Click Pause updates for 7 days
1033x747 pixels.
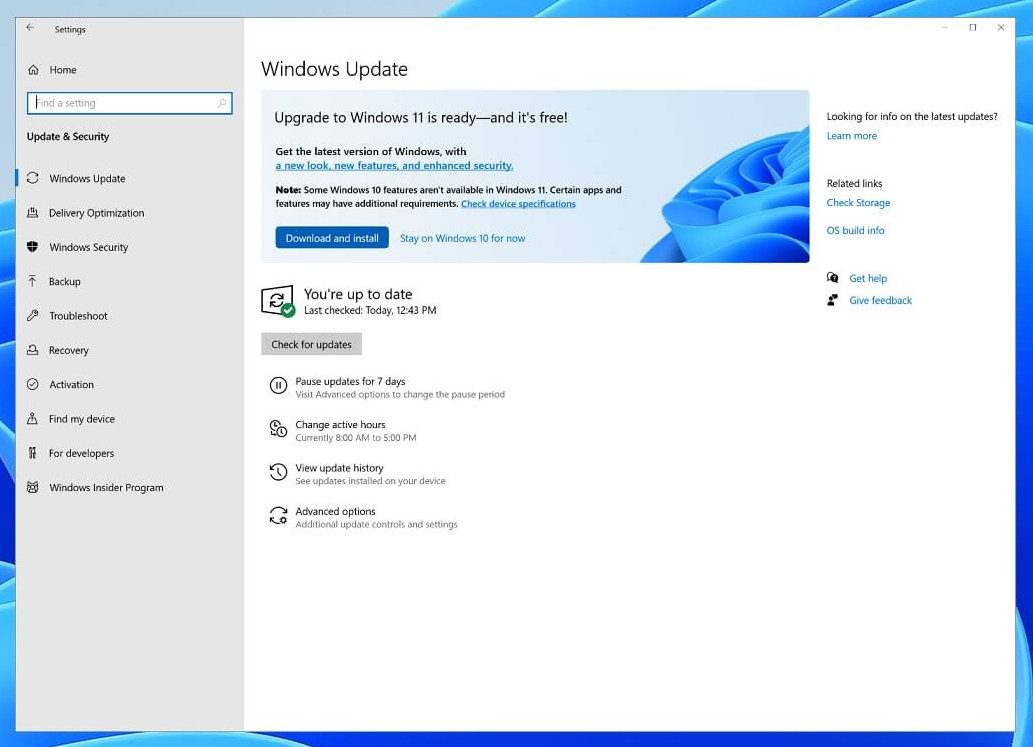(x=350, y=381)
